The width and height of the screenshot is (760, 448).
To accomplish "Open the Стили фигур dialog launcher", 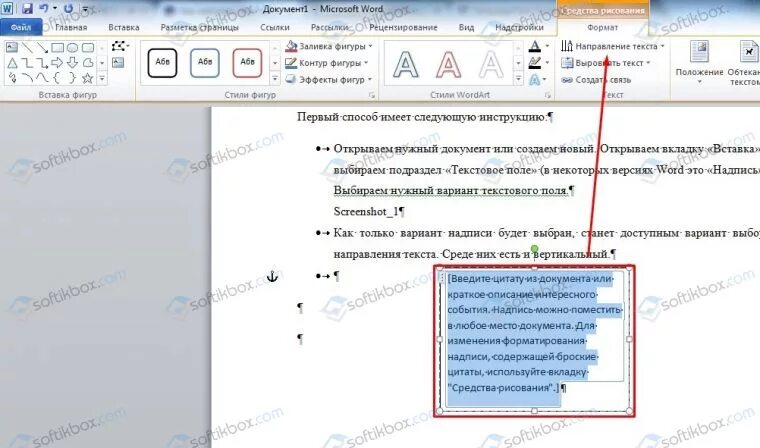I will tap(372, 96).
